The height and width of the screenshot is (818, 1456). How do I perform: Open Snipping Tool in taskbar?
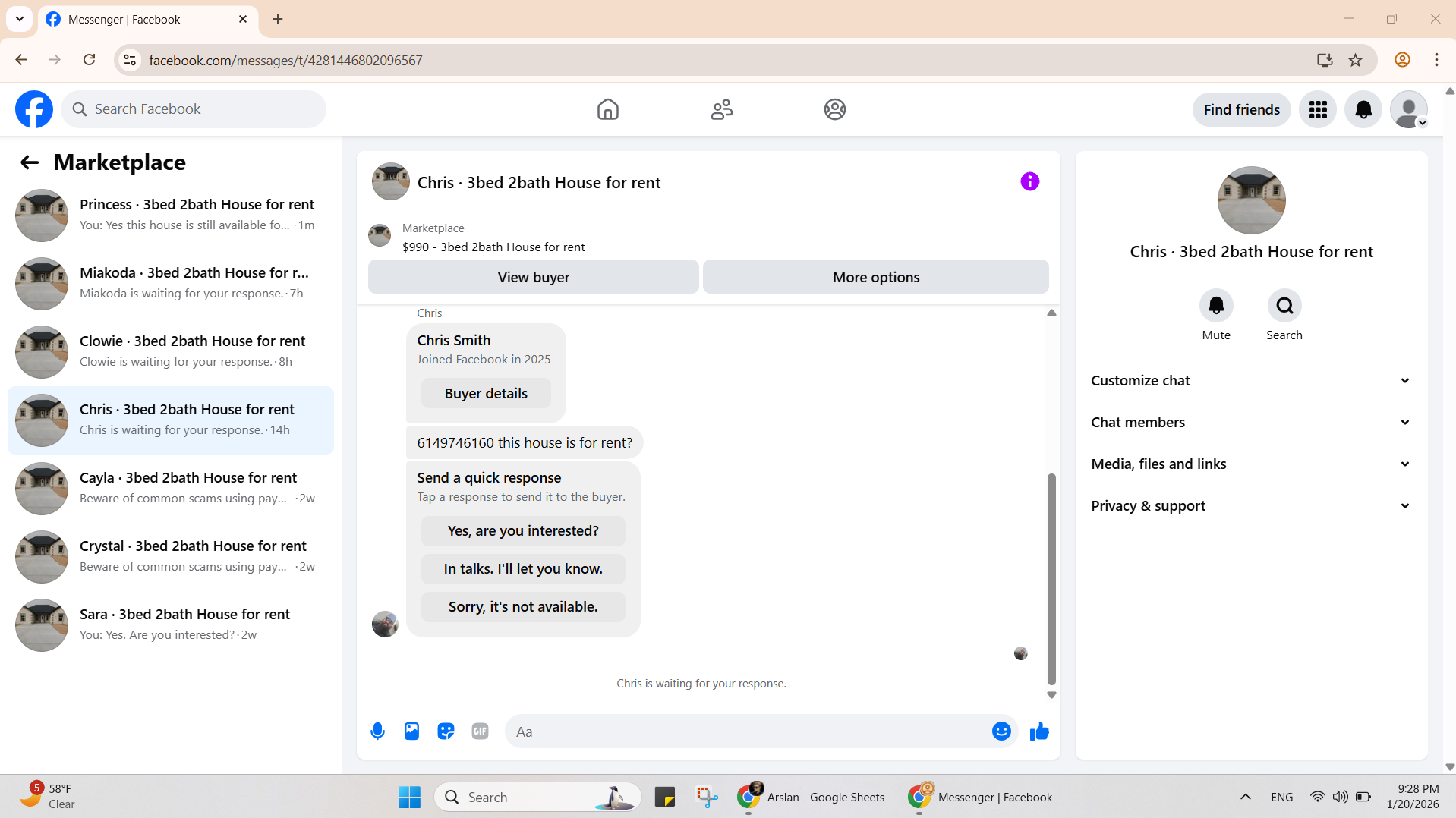point(707,798)
